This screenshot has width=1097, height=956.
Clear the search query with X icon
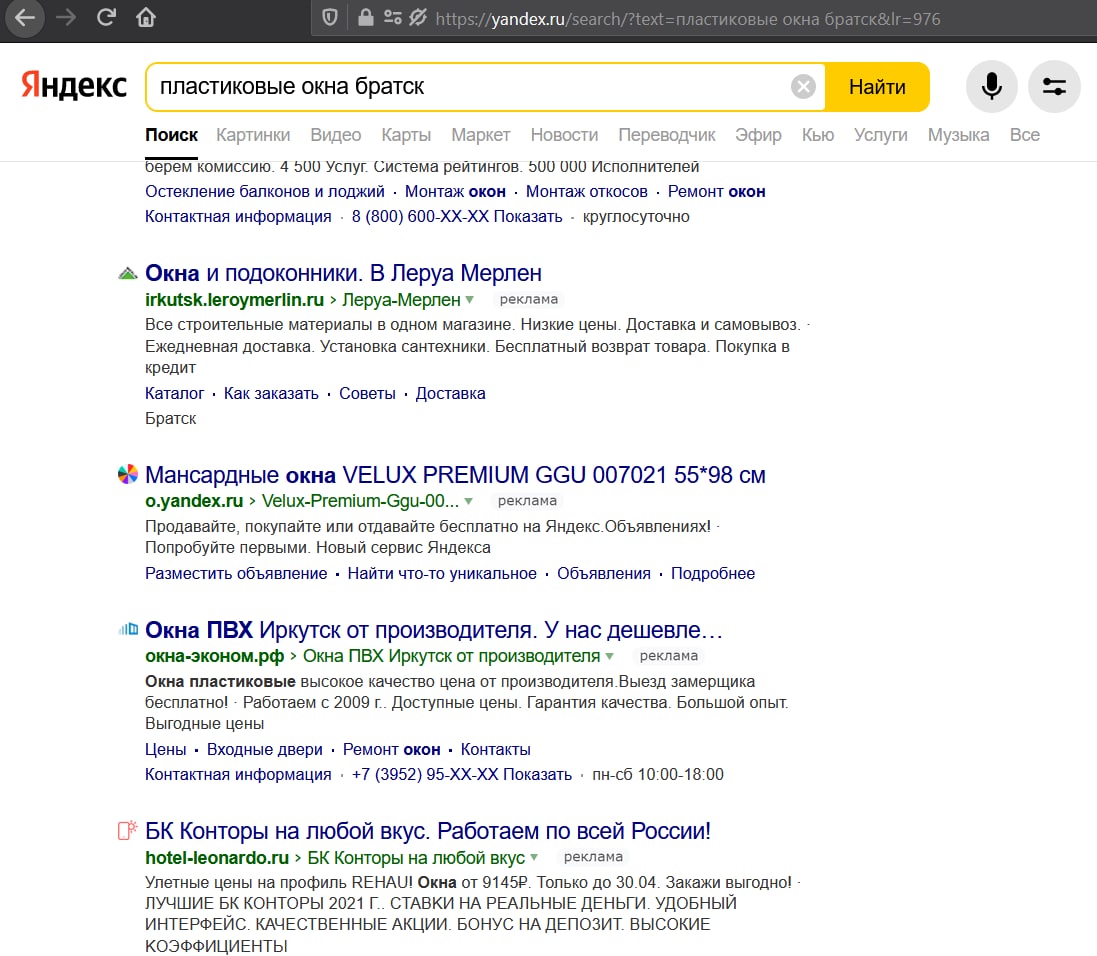pos(803,87)
